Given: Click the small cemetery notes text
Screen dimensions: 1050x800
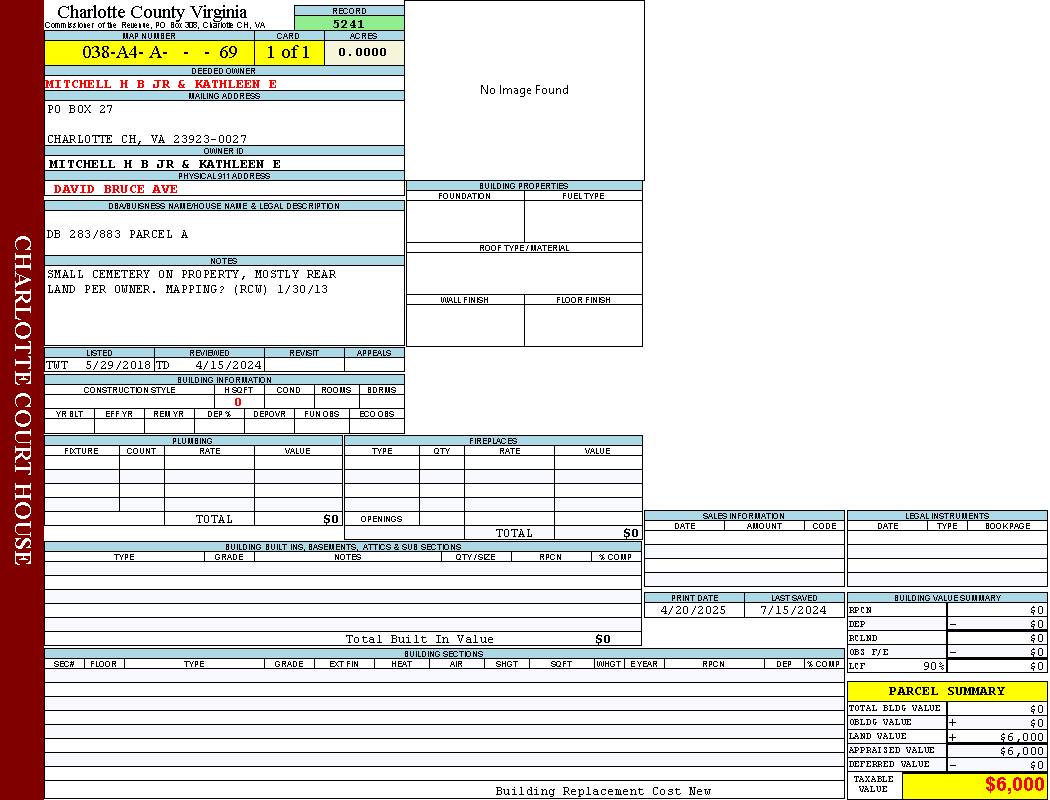Looking at the screenshot, I should point(191,281).
